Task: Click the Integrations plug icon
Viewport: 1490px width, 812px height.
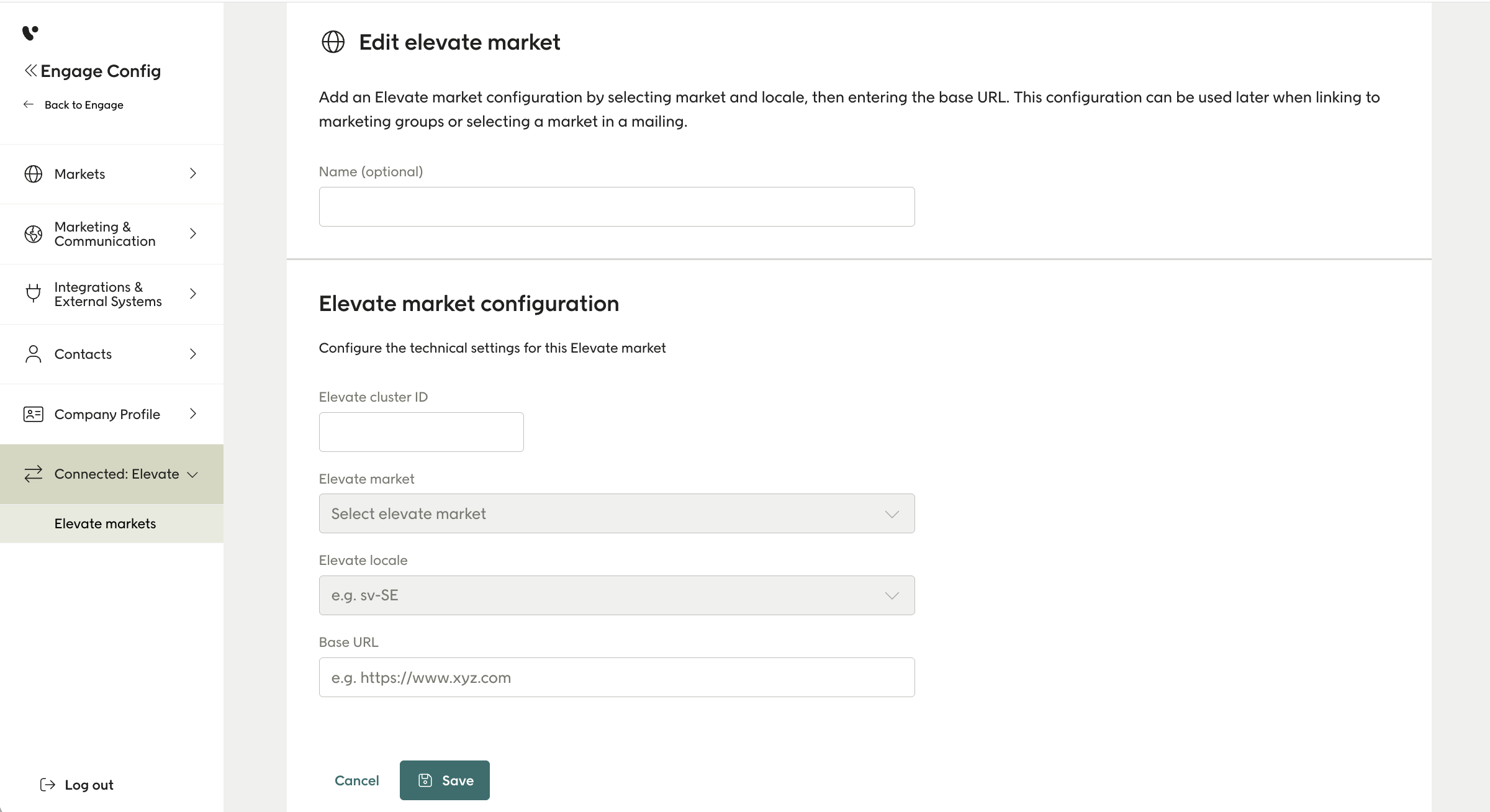Action: click(x=33, y=293)
